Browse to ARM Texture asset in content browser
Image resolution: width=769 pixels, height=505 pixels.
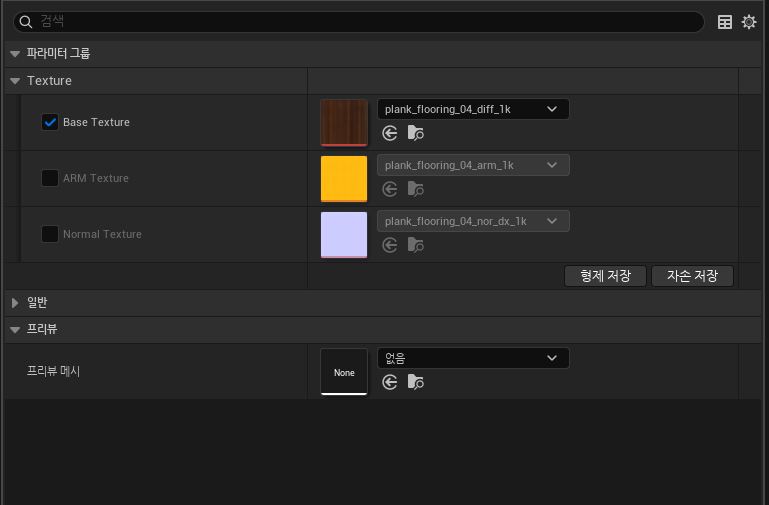[x=416, y=189]
